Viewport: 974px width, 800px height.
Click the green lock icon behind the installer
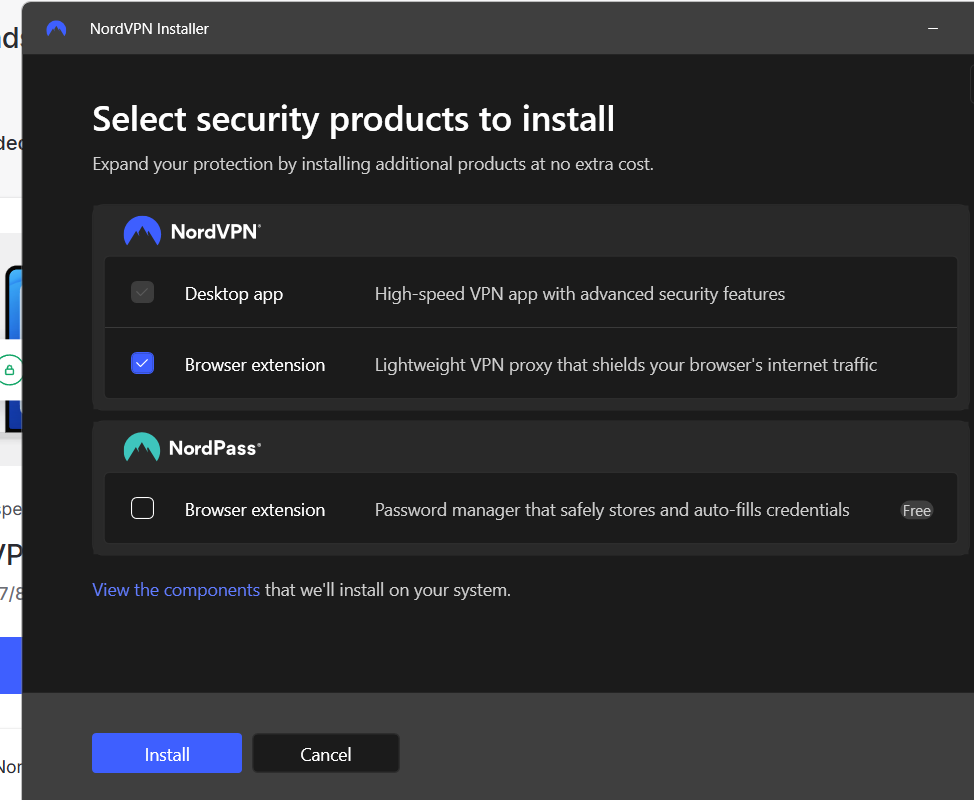(x=10, y=371)
